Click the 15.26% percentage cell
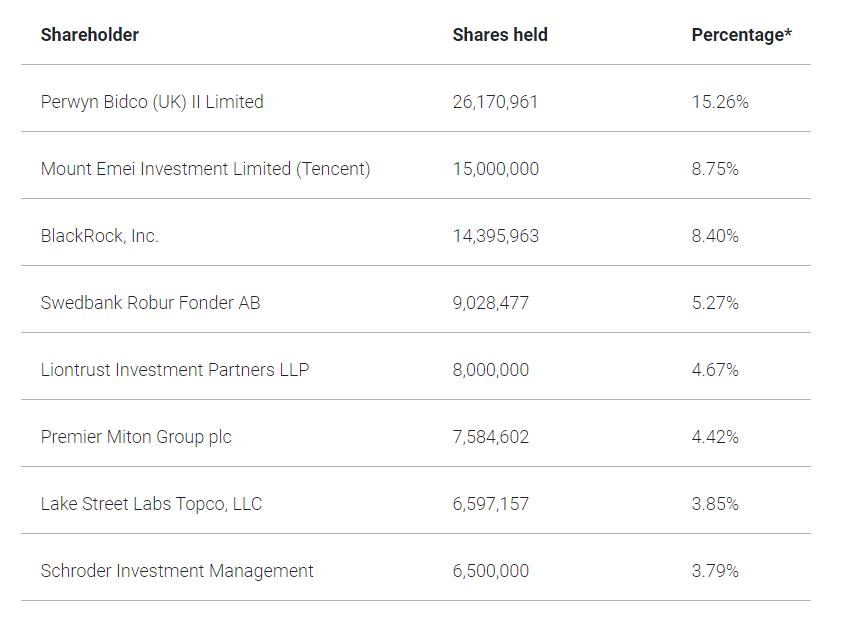The image size is (853, 617). (x=720, y=102)
